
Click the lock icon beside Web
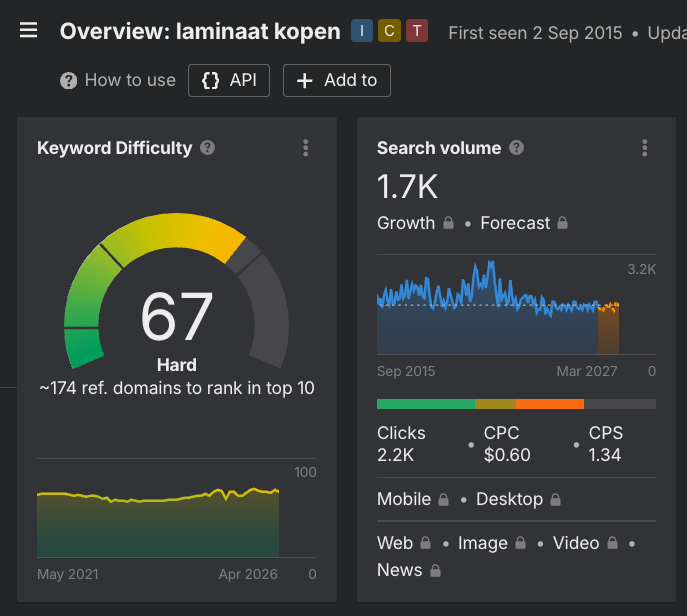[425, 543]
